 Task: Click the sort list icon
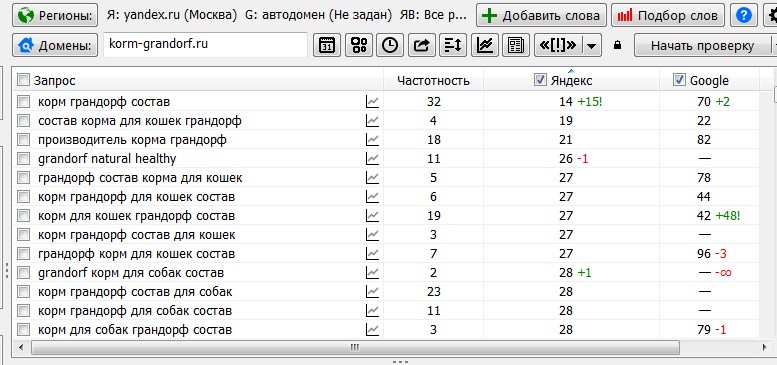(x=453, y=46)
